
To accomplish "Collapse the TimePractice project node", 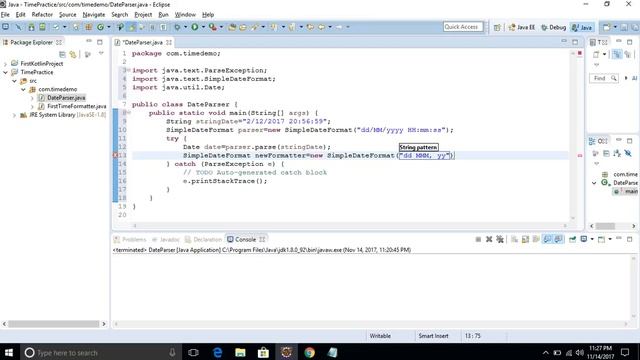I will tap(5, 72).
